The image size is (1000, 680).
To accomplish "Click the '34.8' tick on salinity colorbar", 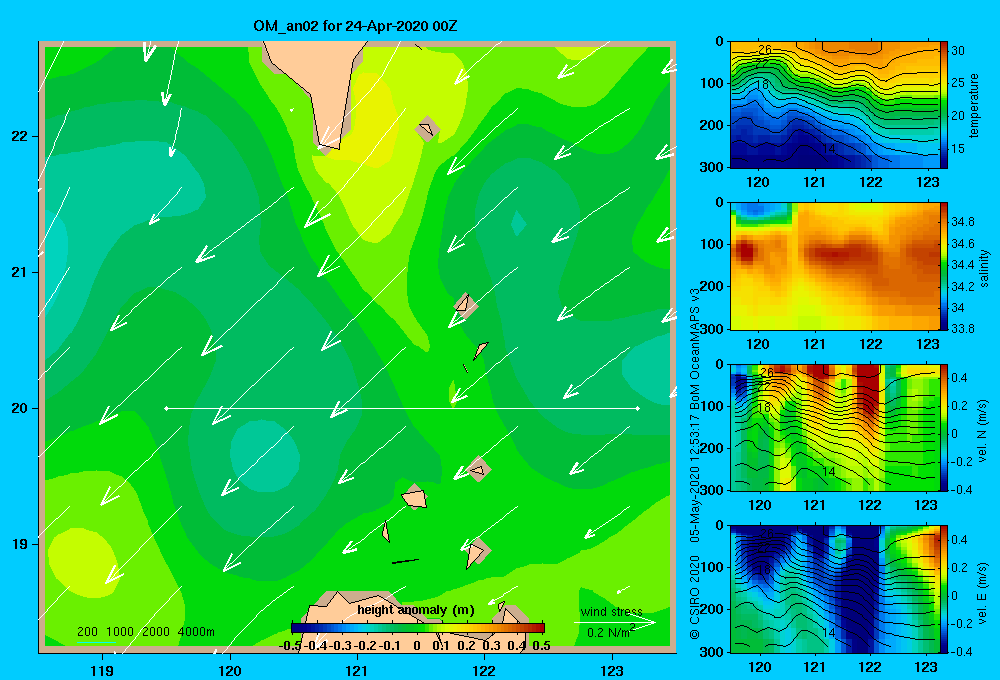I will (x=962, y=222).
